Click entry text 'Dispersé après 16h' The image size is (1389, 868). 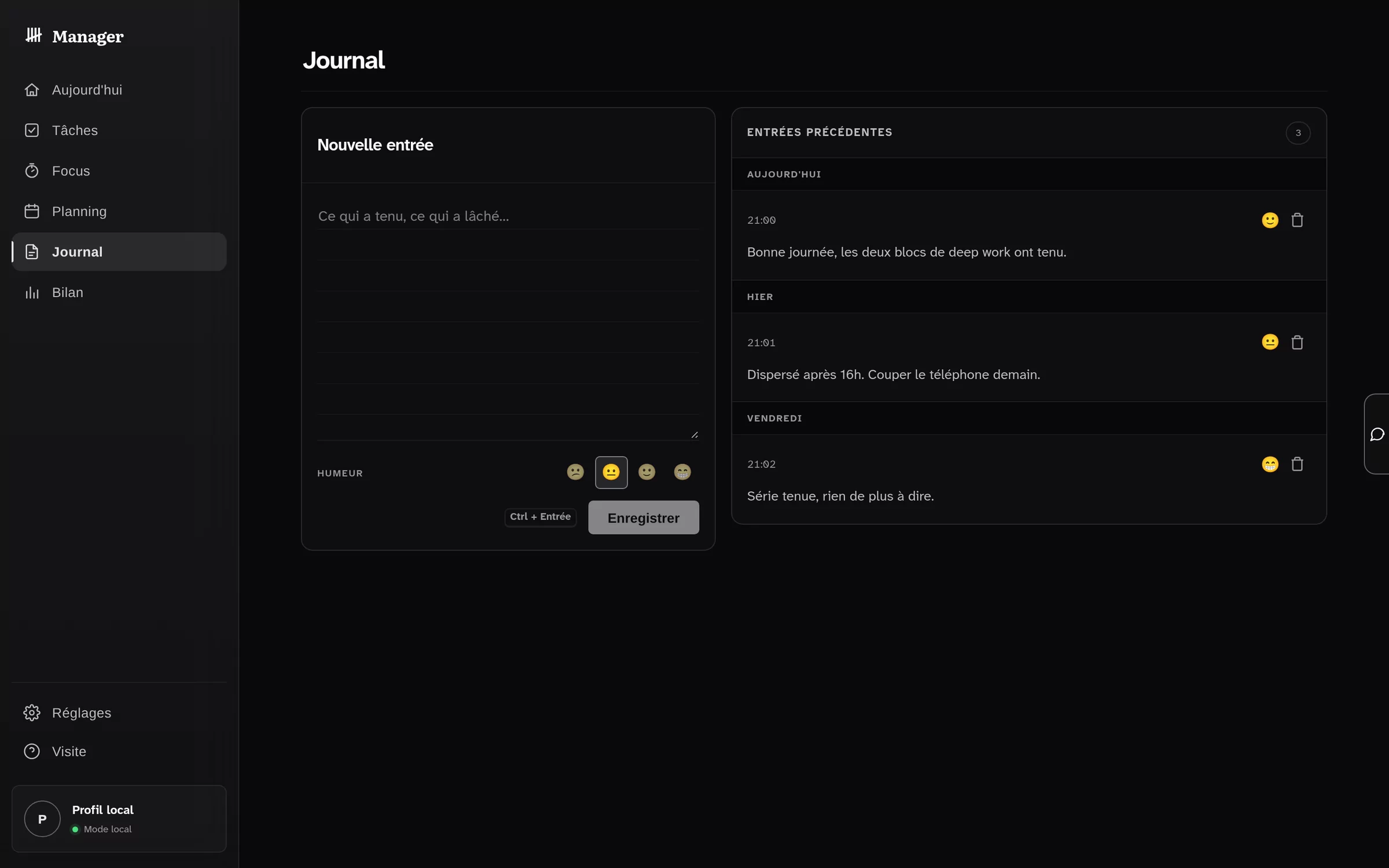pyautogui.click(x=805, y=374)
